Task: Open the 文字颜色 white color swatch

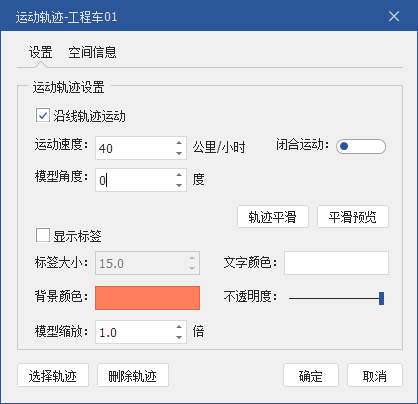Action: 336,263
